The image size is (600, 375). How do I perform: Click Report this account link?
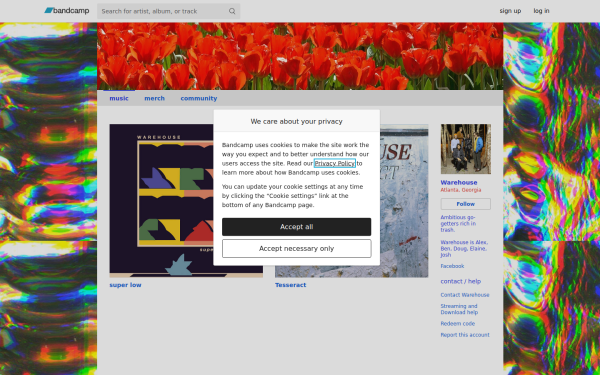465,335
